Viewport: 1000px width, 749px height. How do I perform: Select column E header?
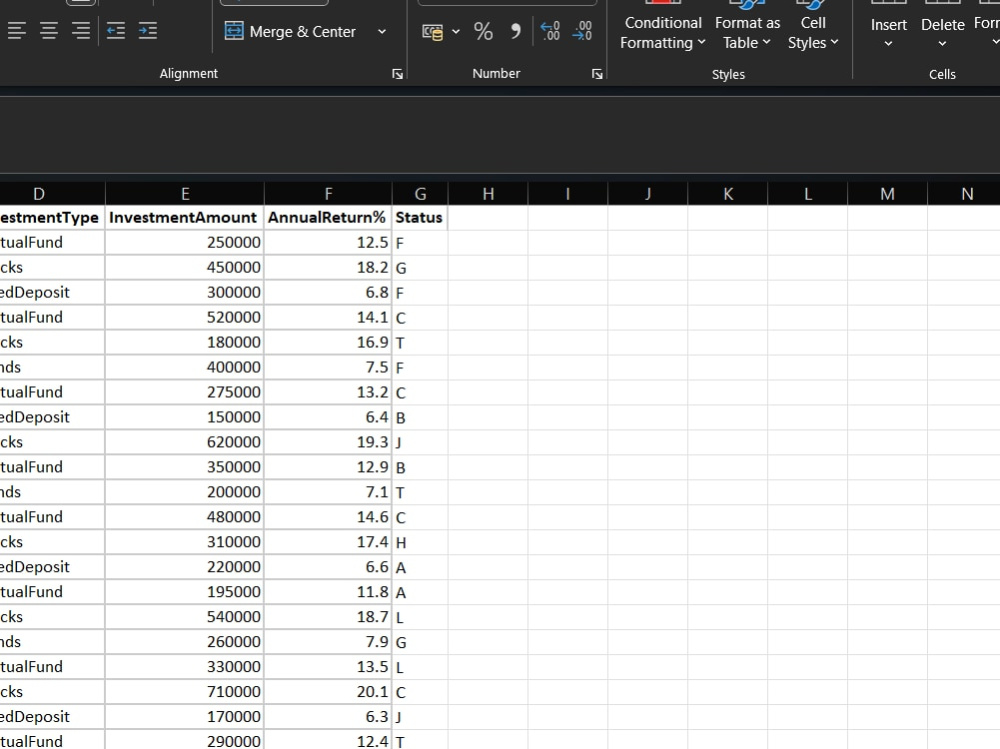[185, 194]
